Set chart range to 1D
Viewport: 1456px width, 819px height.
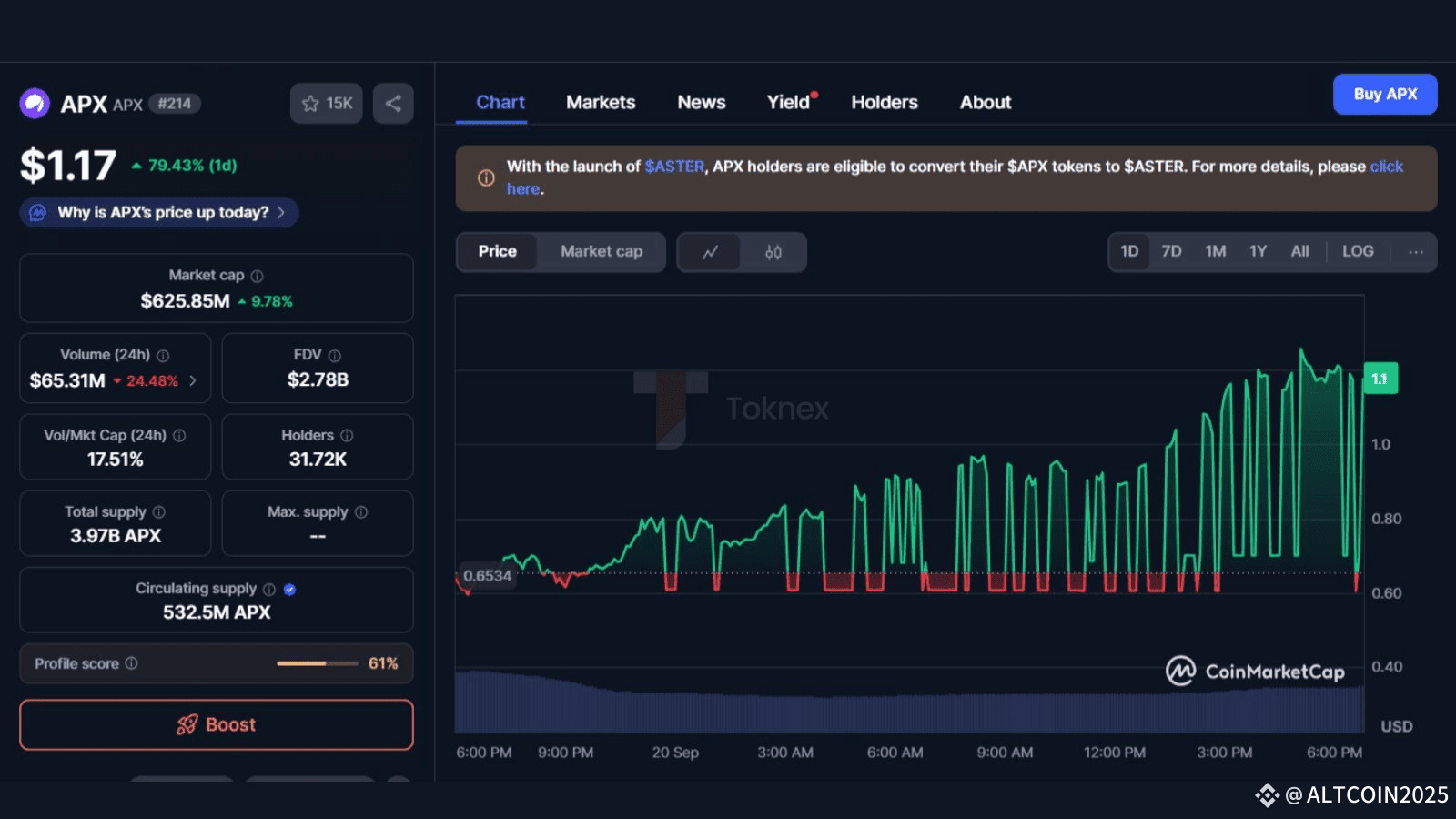1129,252
